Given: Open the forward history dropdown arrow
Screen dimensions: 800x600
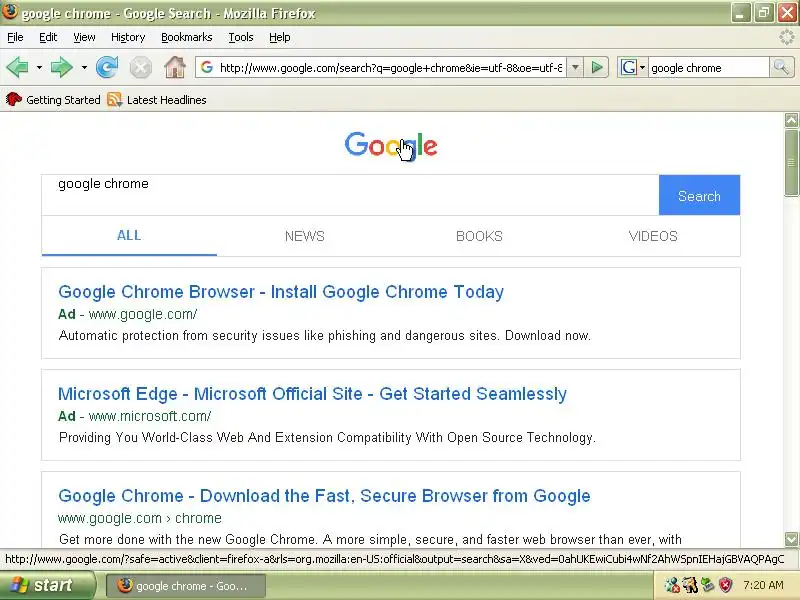Looking at the screenshot, I should pyautogui.click(x=84, y=67).
